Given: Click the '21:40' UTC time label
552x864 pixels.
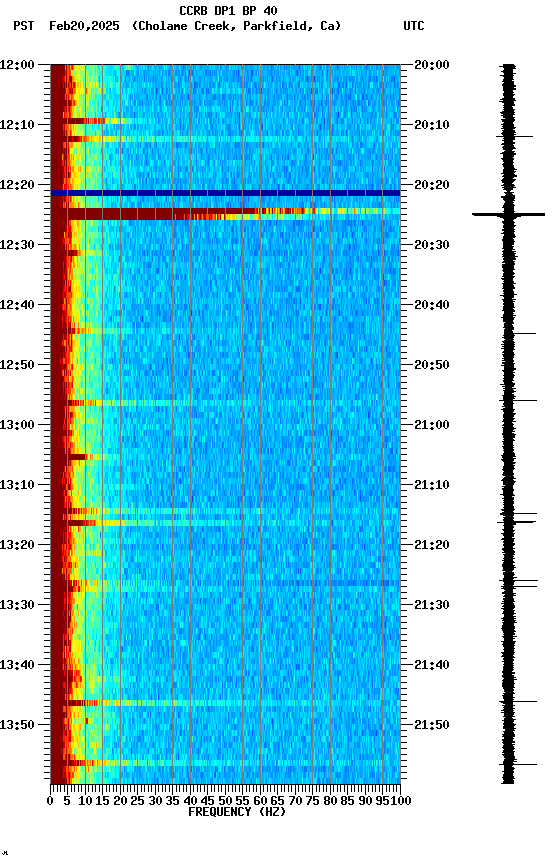Looking at the screenshot, I should pos(432,666).
